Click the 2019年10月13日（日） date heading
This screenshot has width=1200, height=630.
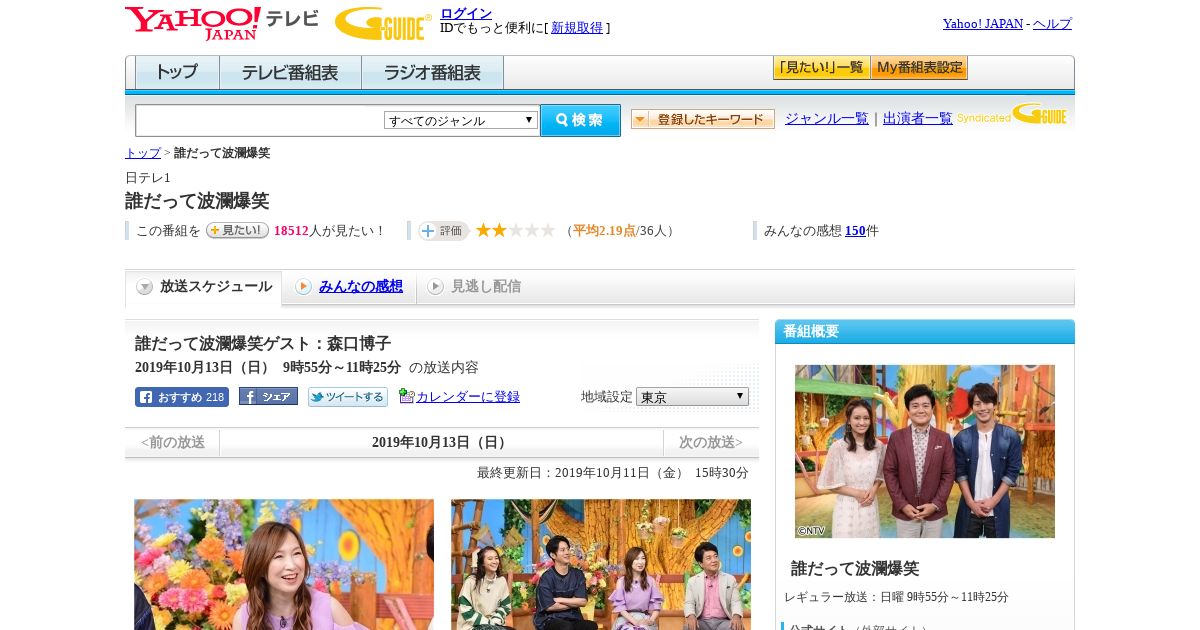pos(441,442)
